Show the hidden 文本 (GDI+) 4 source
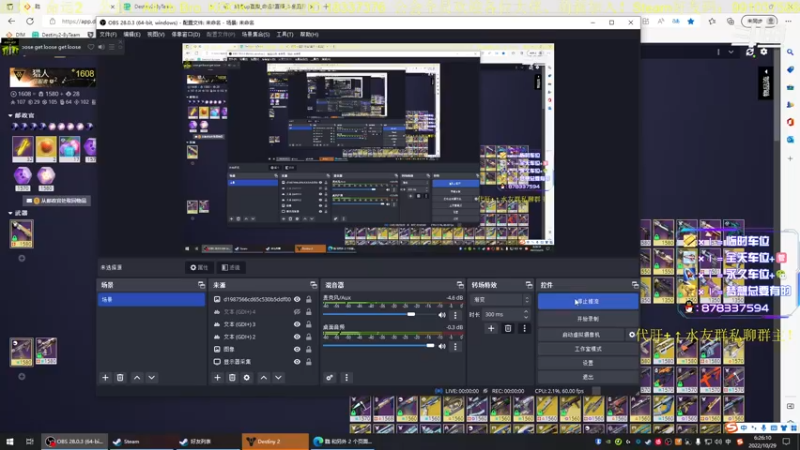Viewport: 800px width, 450px height. (x=297, y=312)
